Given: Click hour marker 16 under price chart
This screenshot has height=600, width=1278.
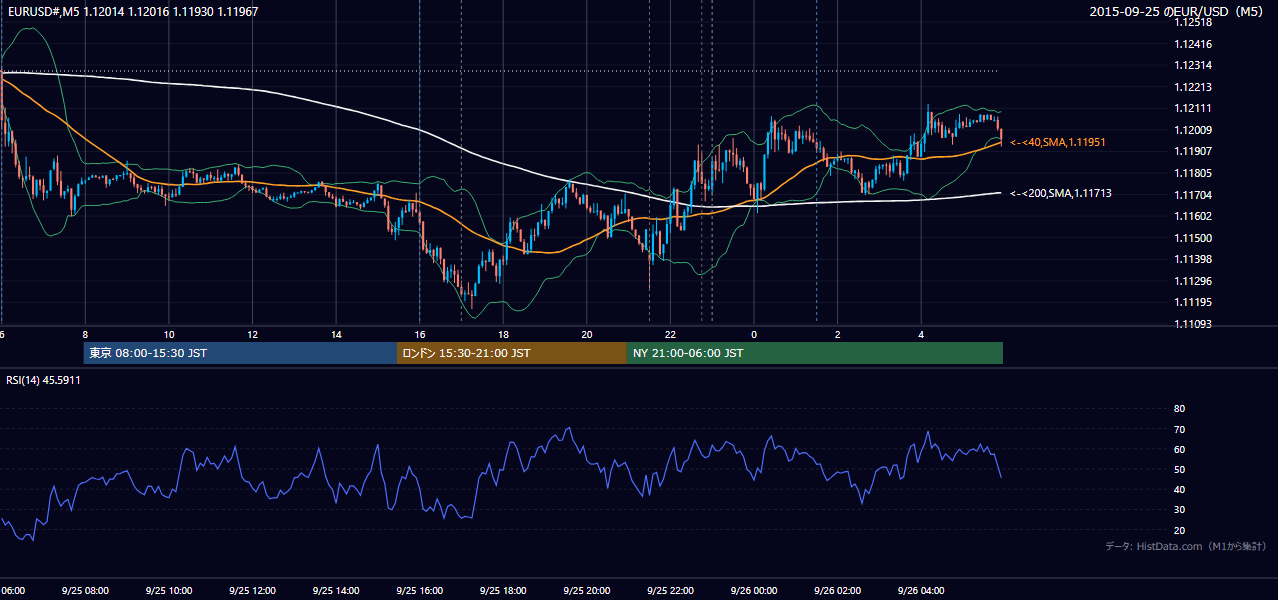Looking at the screenshot, I should 420,334.
